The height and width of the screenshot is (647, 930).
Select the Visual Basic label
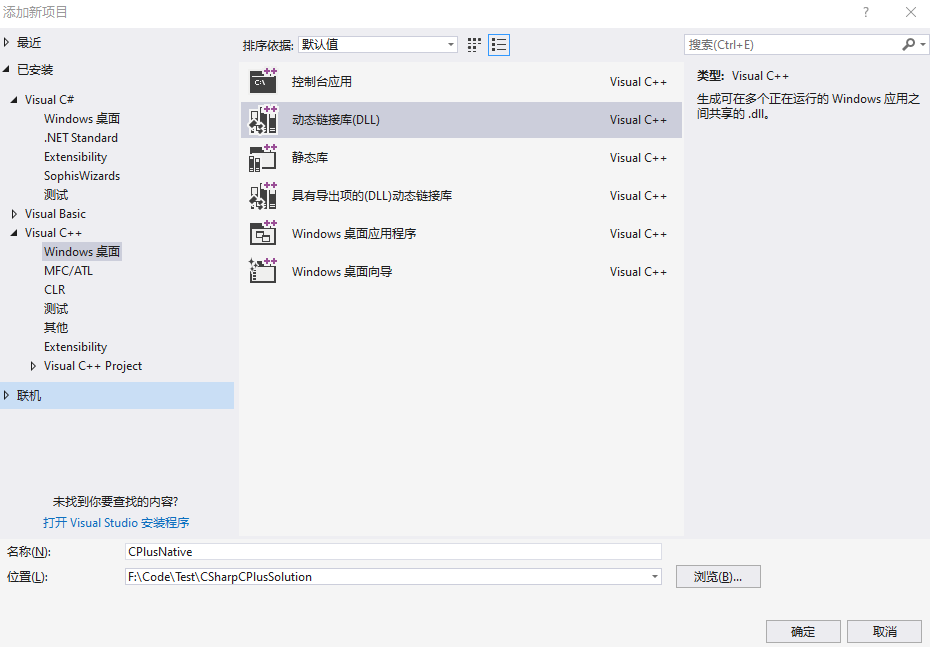(x=55, y=213)
